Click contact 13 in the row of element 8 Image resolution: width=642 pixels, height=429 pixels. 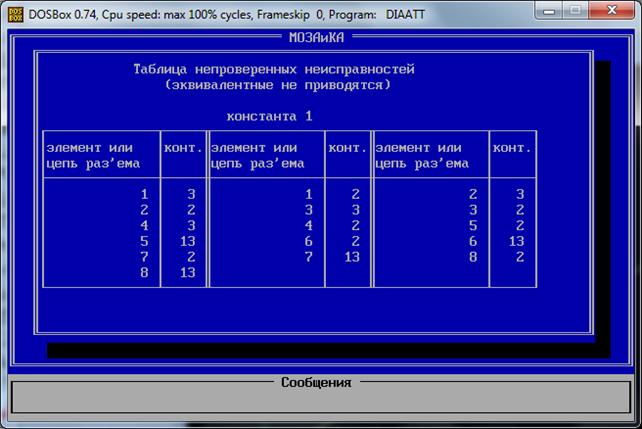(x=188, y=272)
